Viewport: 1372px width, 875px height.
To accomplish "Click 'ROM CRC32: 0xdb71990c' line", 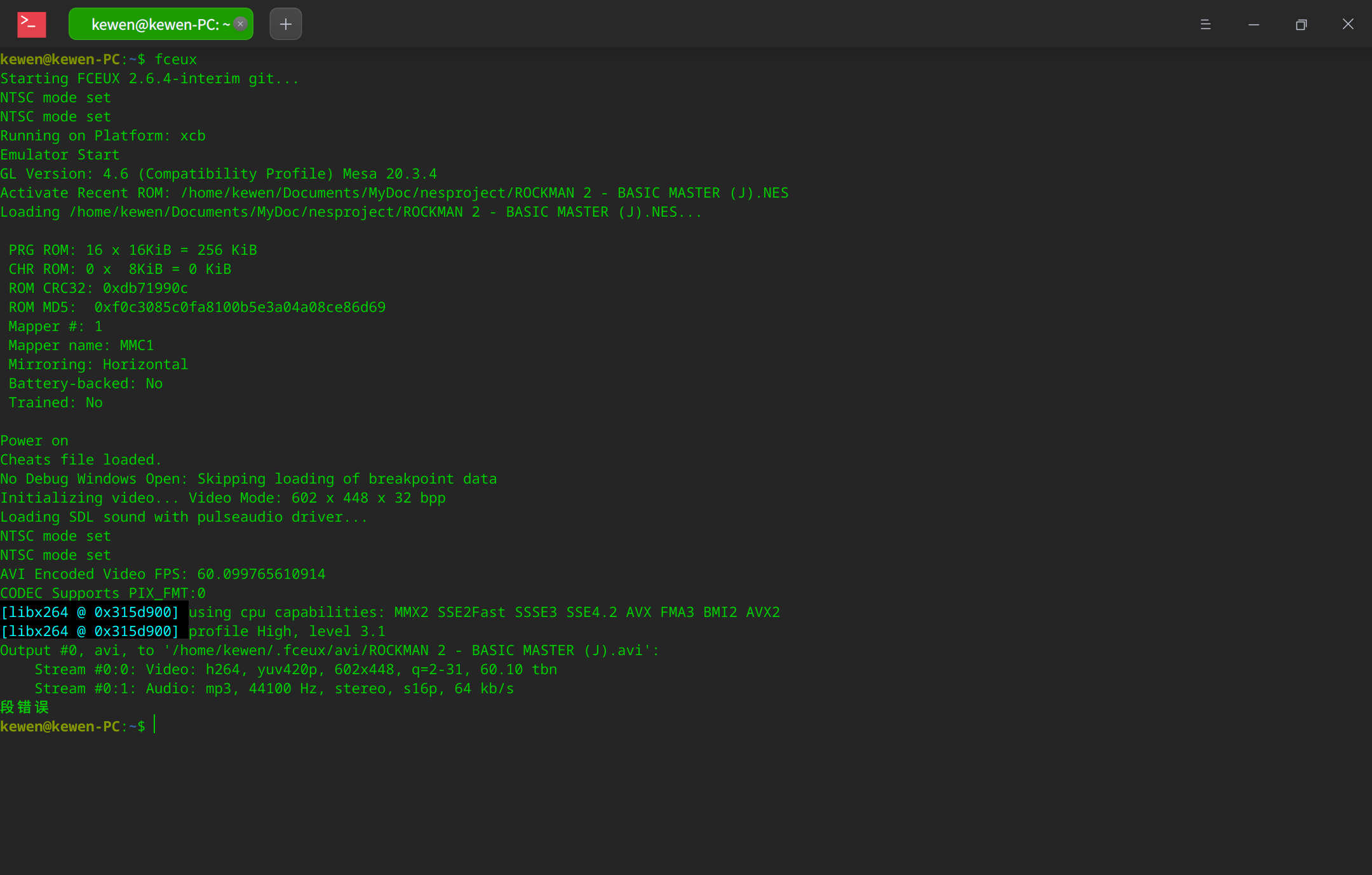I will (x=98, y=288).
